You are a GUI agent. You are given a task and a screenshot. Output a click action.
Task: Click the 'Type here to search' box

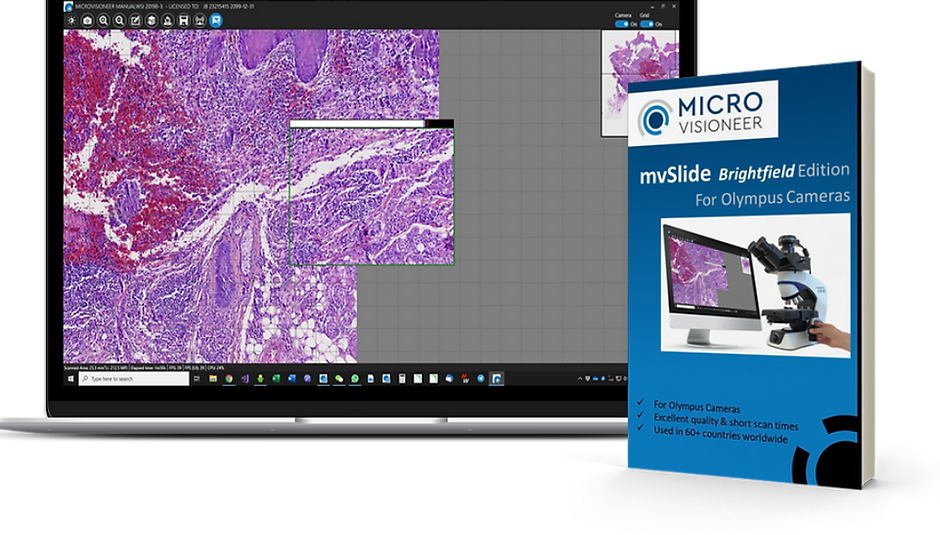coord(134,378)
